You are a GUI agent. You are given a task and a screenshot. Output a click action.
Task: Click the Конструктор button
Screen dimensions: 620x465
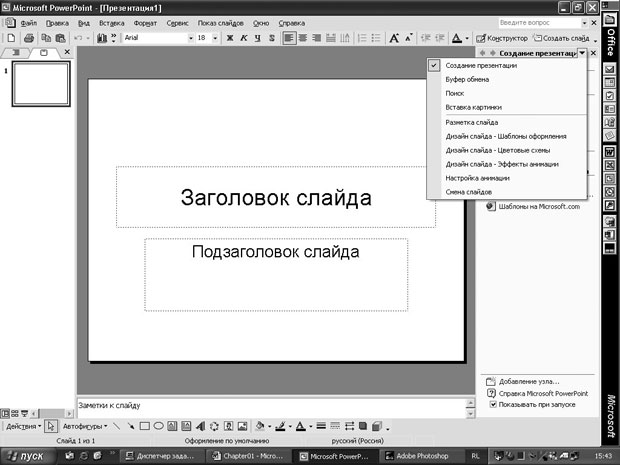pyautogui.click(x=500, y=38)
